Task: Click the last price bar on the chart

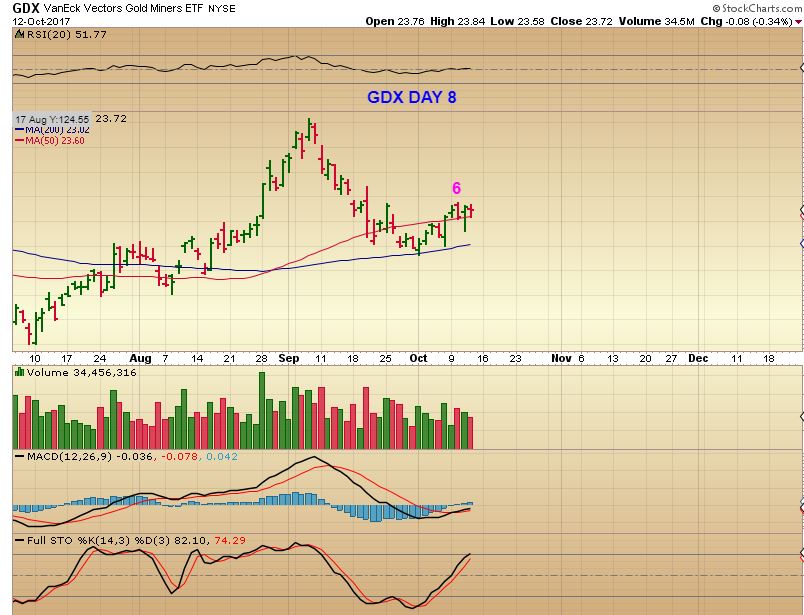Action: pyautogui.click(x=471, y=210)
